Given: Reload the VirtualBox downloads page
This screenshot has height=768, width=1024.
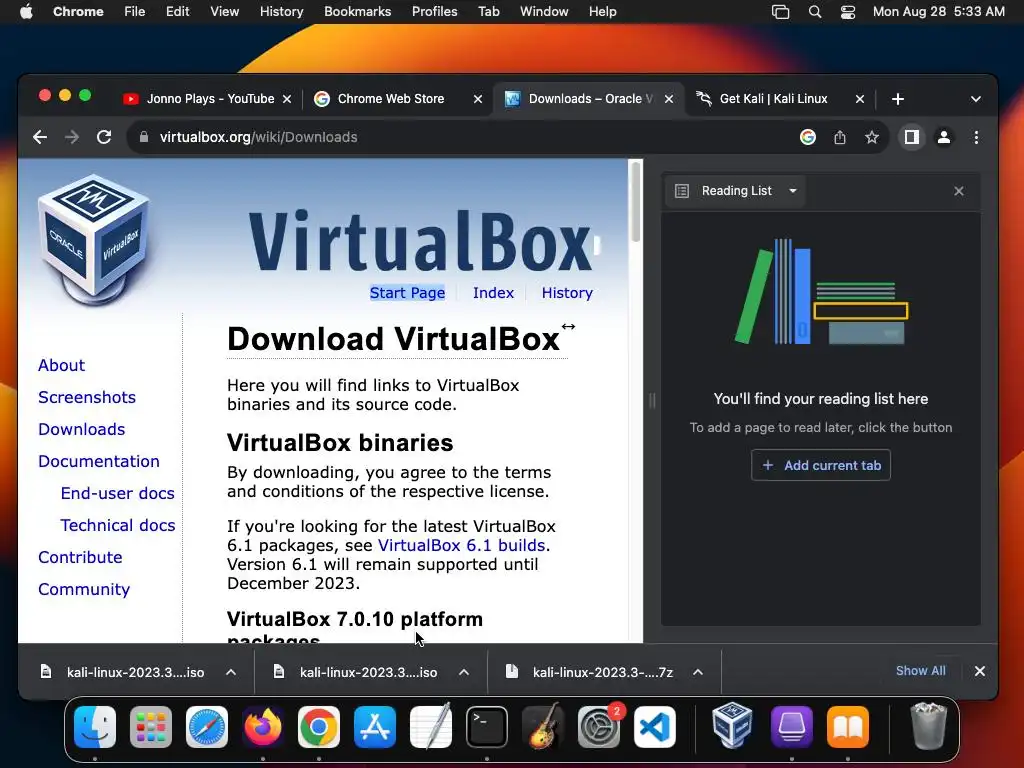Looking at the screenshot, I should tap(104, 137).
